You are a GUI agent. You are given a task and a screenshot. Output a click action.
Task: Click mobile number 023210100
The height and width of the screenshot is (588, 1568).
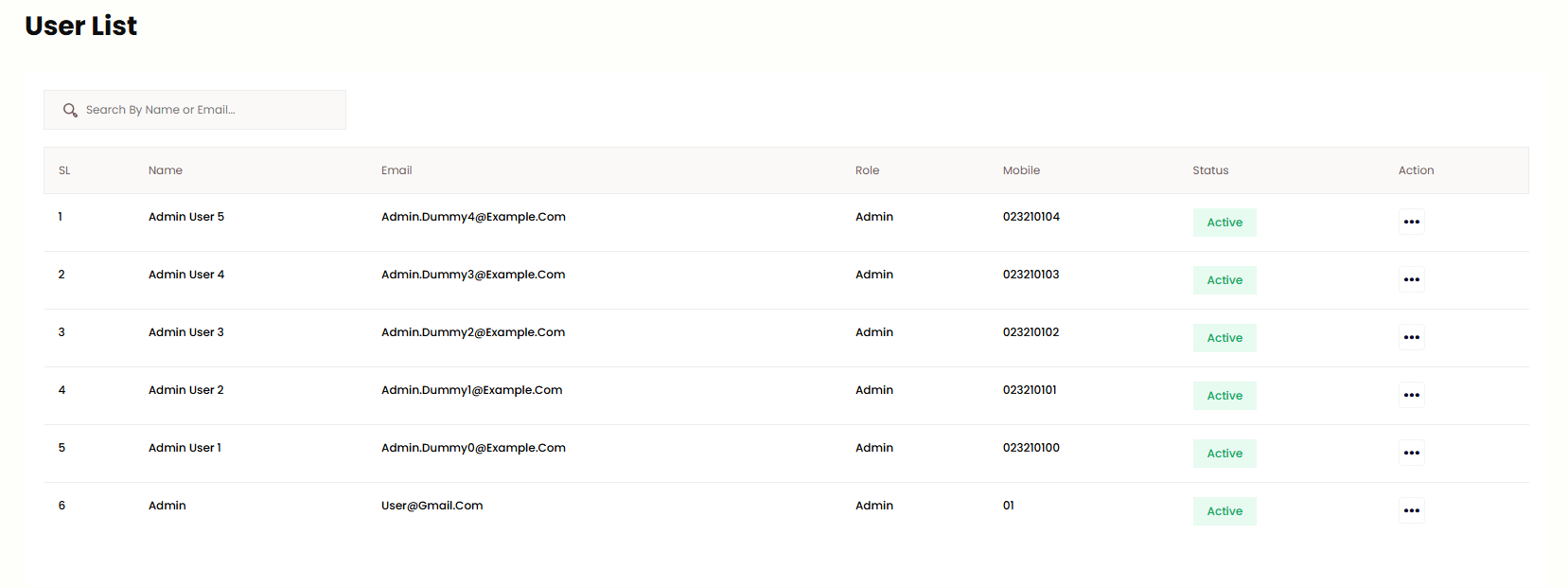click(1031, 448)
